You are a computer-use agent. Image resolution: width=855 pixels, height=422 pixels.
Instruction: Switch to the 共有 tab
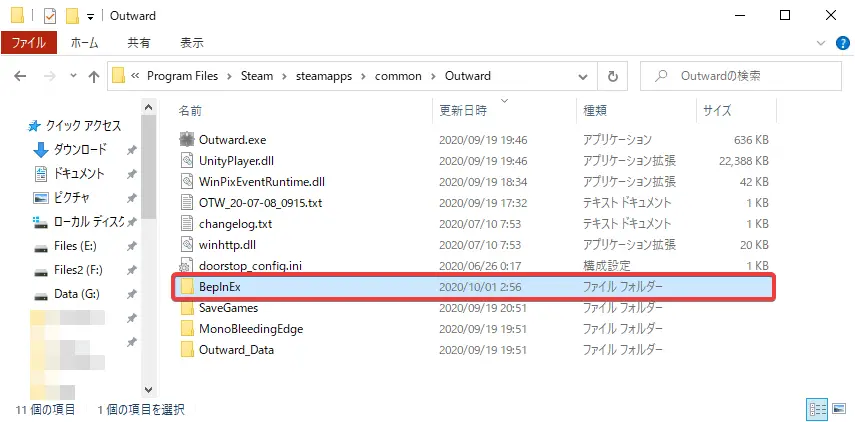[139, 43]
